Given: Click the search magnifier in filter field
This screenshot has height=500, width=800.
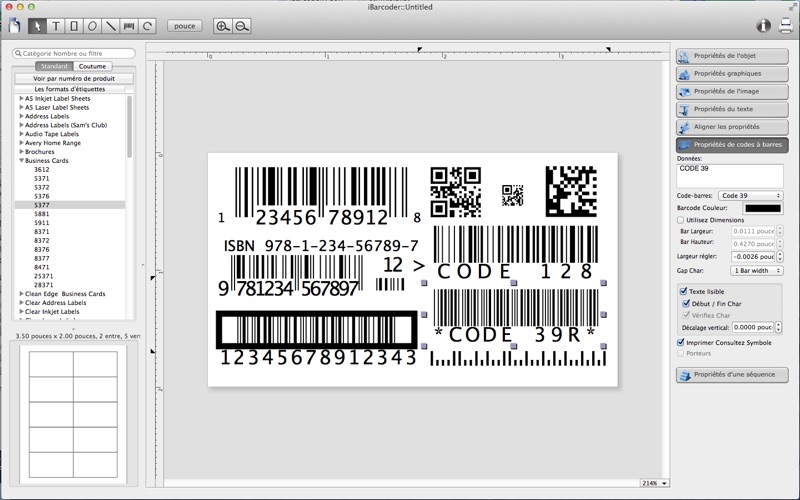Looking at the screenshot, I should coord(18,53).
